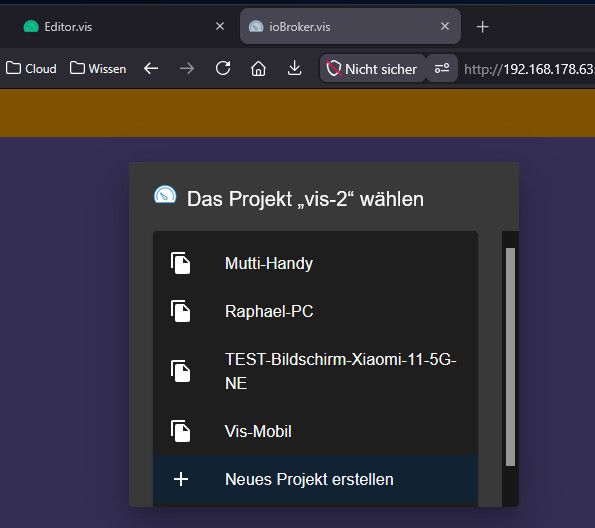595x528 pixels.
Task: Click the copy icon beside TEST-Bildschirm-Xiaomi-11-5G-NE
Action: [181, 371]
